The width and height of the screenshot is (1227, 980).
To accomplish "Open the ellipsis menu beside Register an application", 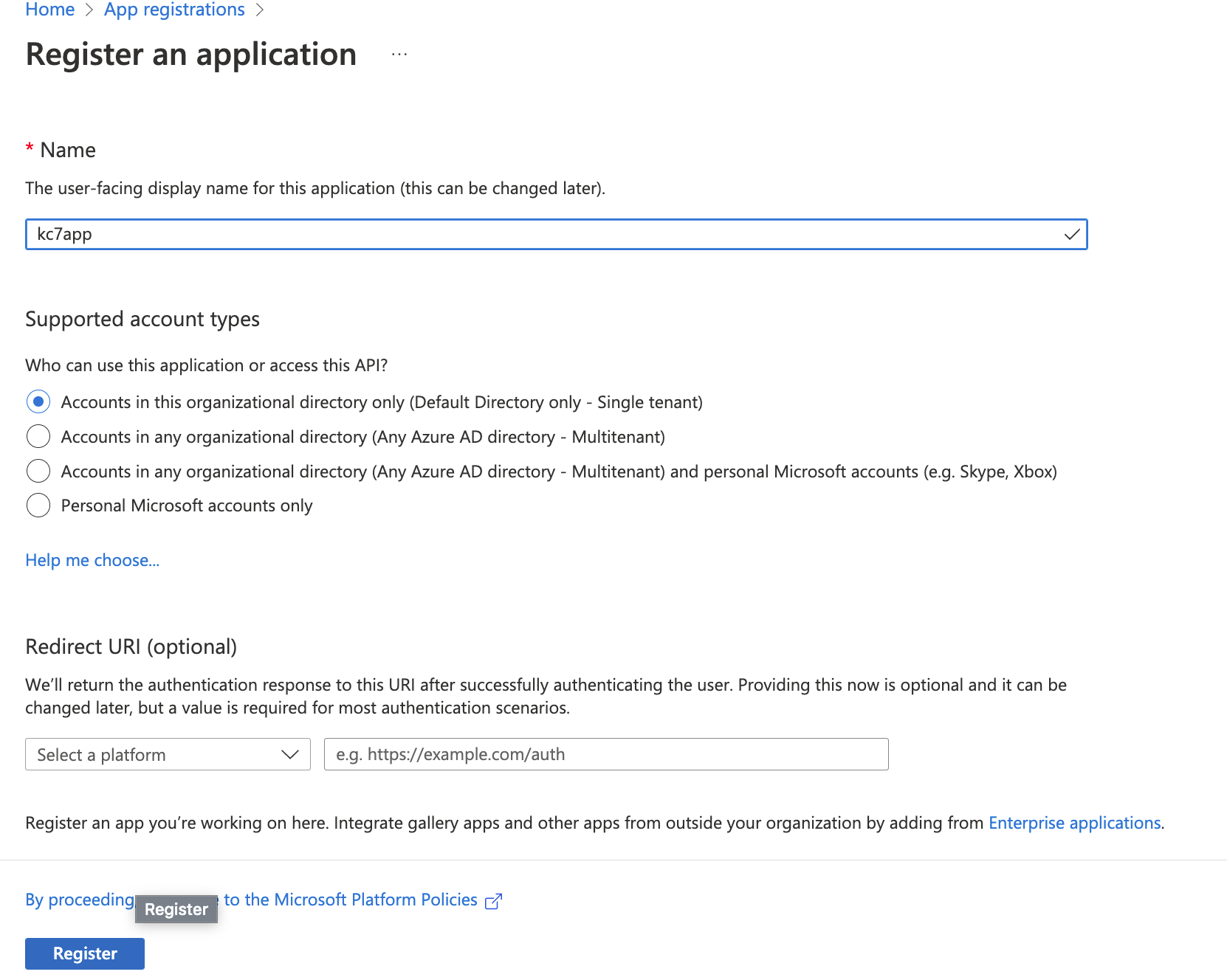I will pyautogui.click(x=399, y=55).
